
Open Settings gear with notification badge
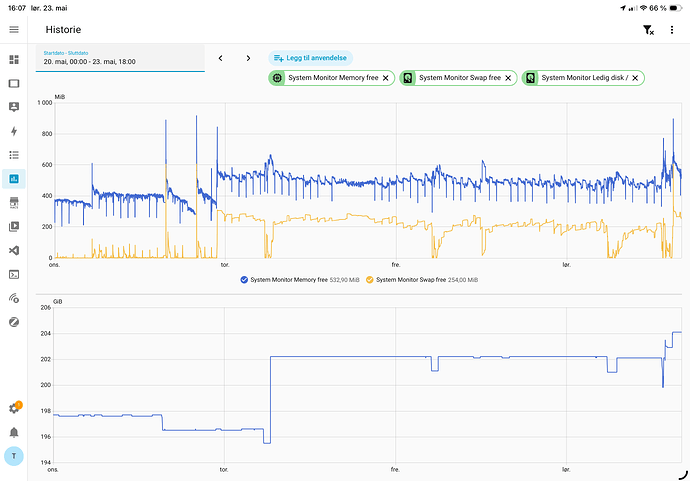point(15,408)
